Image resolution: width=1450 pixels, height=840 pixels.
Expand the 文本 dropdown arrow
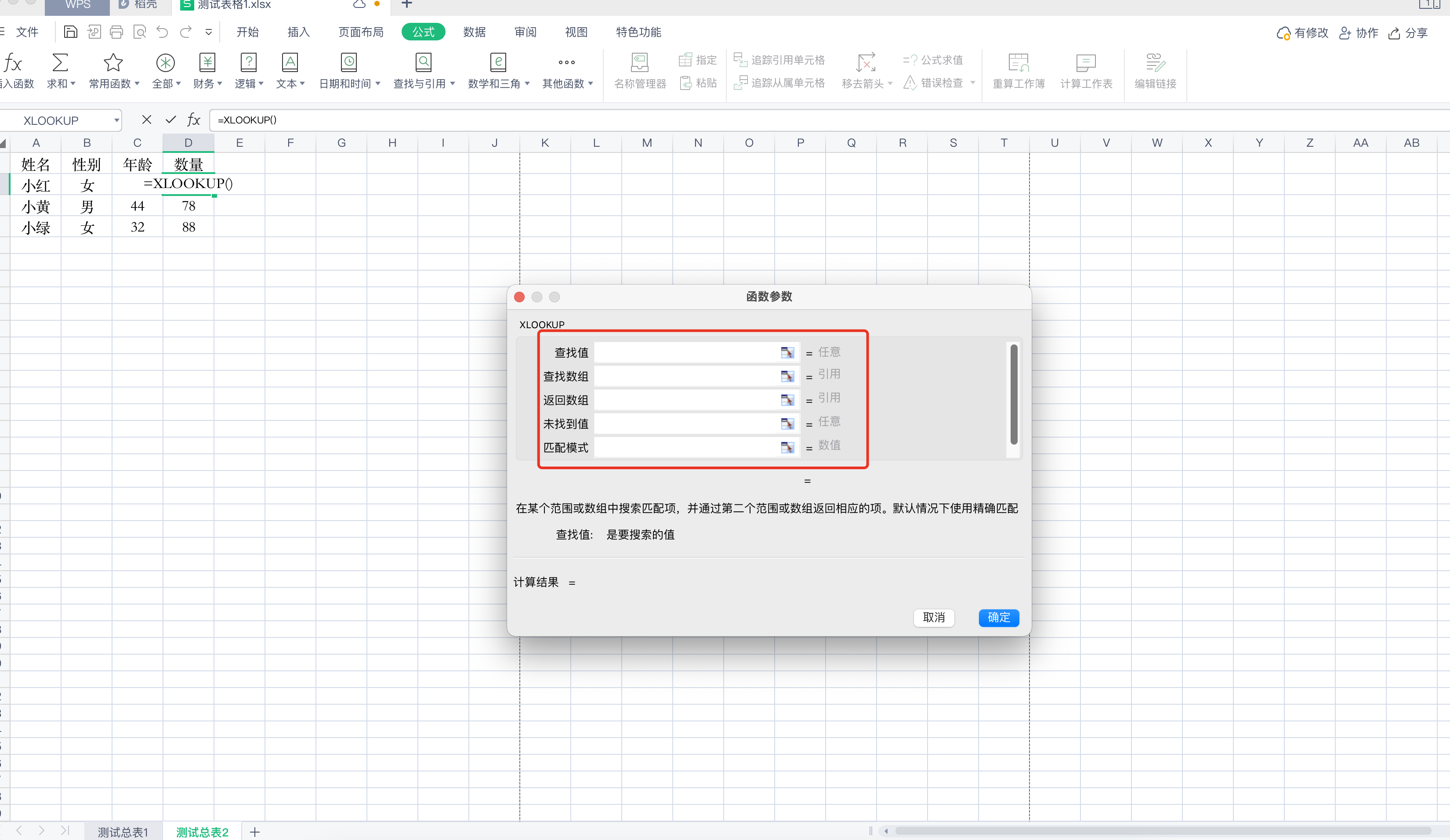coord(303,83)
